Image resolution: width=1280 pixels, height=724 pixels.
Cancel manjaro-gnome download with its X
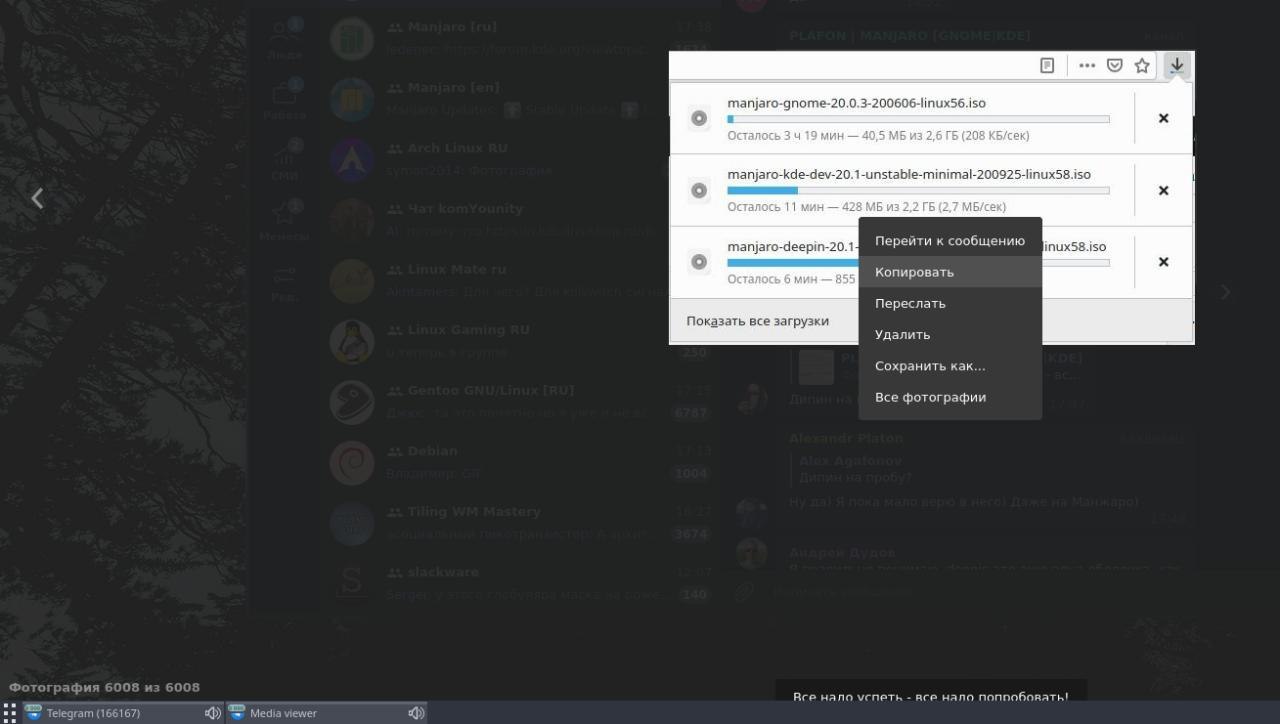click(x=1163, y=118)
